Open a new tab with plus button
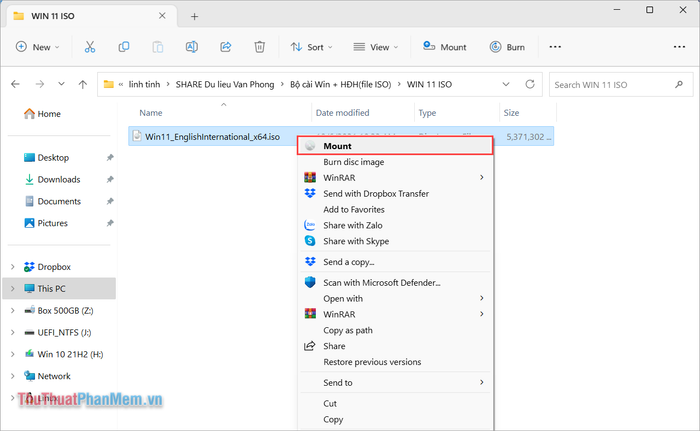 194,17
